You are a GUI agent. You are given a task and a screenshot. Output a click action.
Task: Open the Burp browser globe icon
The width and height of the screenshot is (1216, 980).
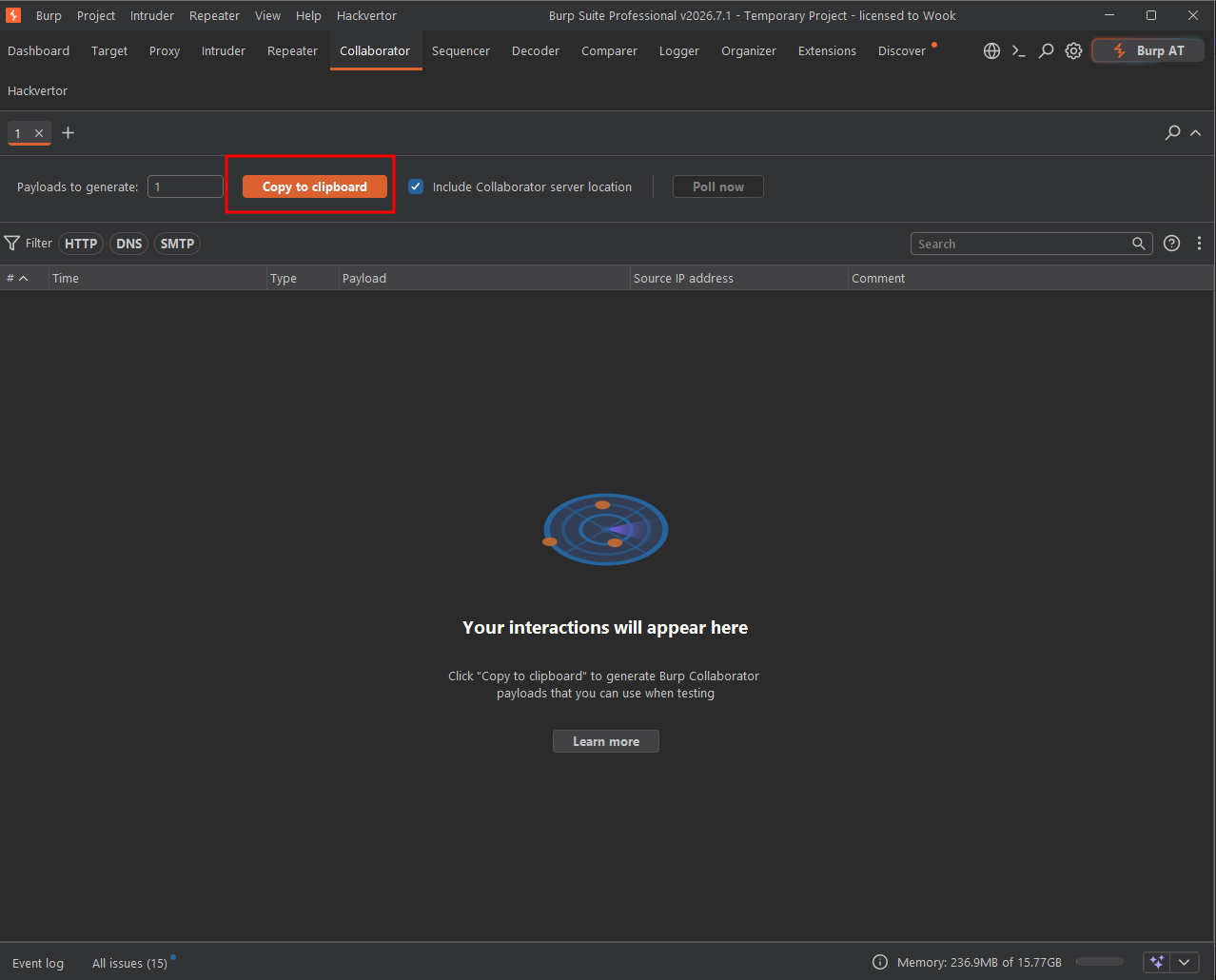coord(991,51)
